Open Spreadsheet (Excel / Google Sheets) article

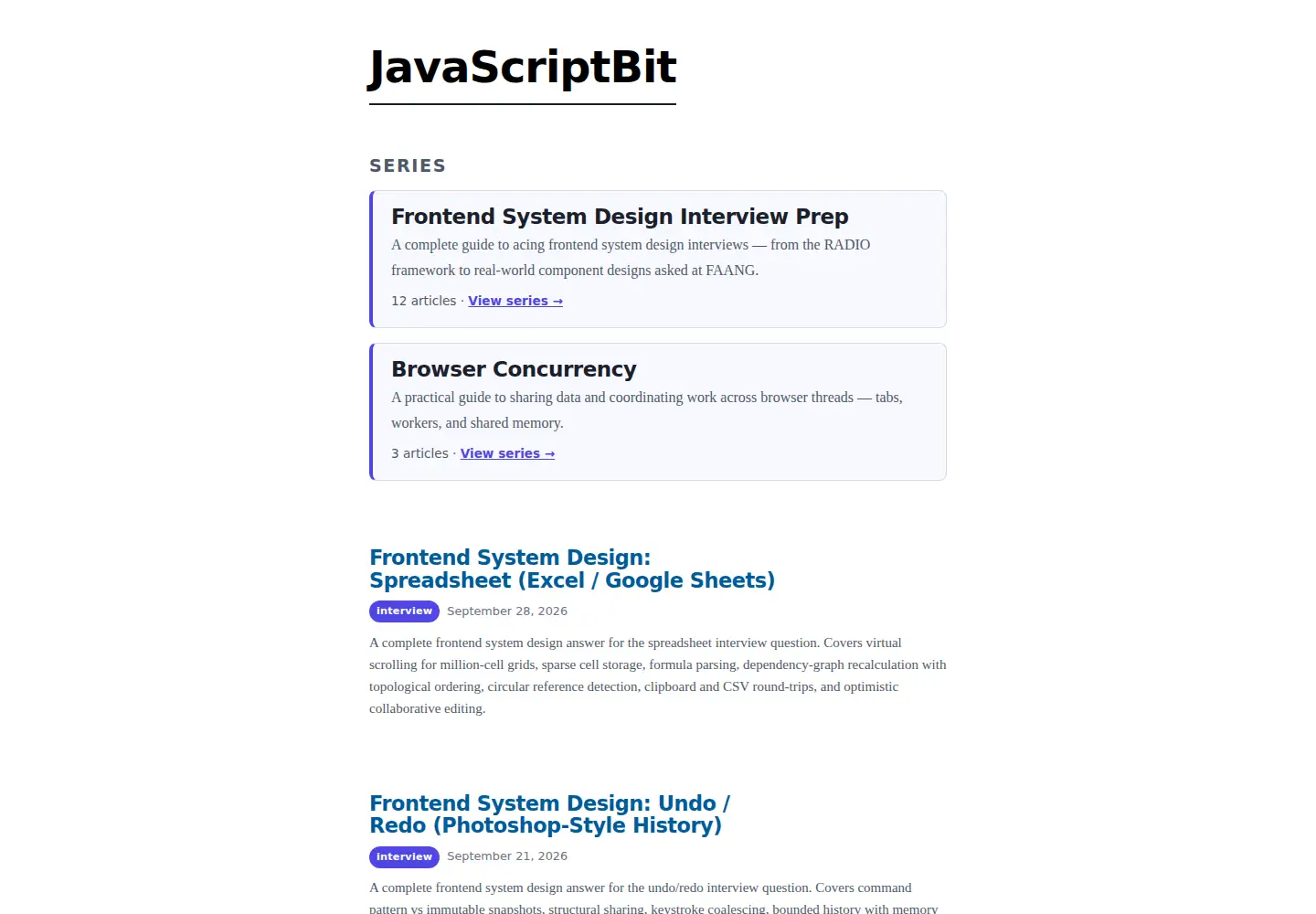pos(572,569)
